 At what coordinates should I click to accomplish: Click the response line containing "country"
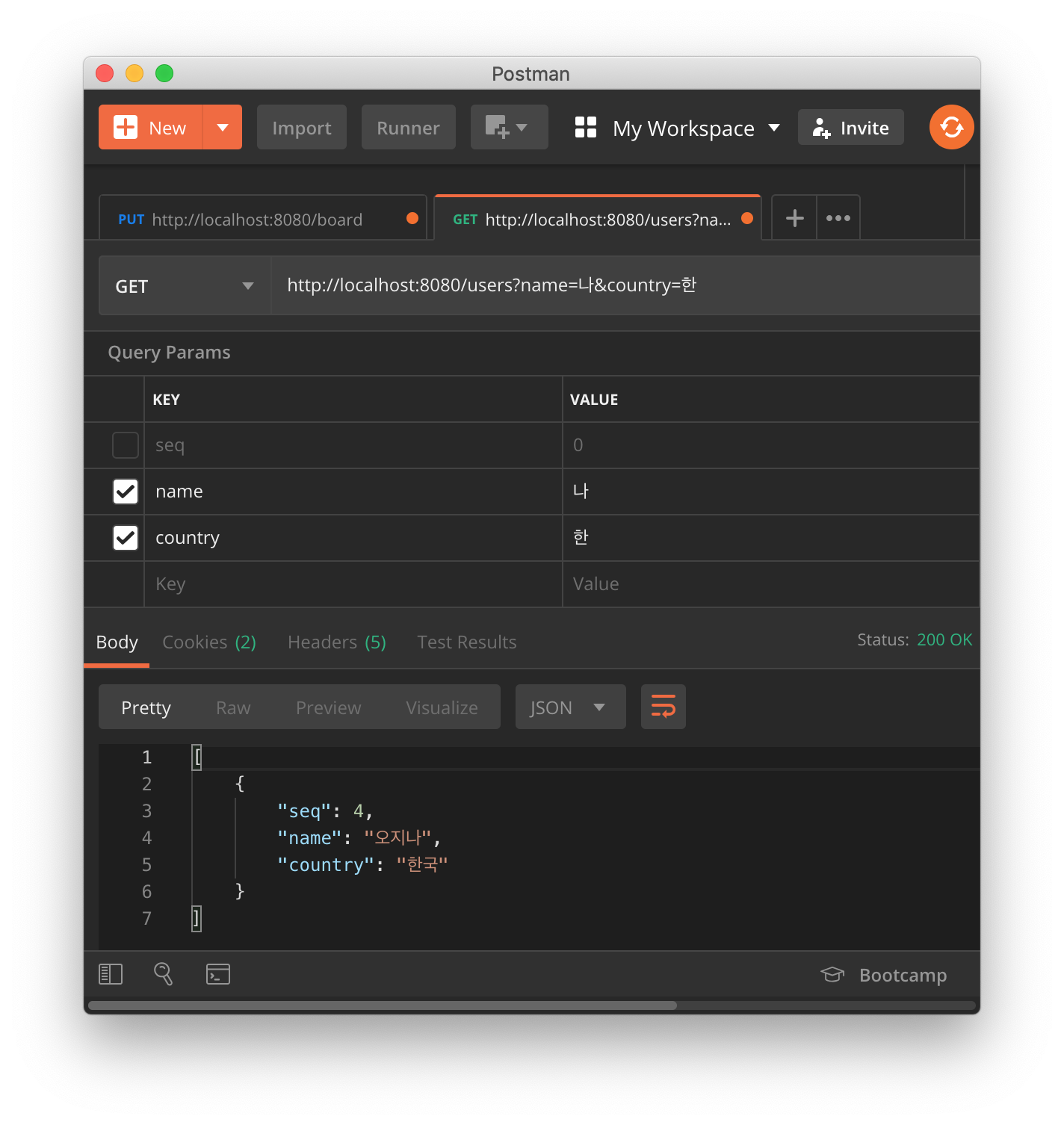coord(362,865)
